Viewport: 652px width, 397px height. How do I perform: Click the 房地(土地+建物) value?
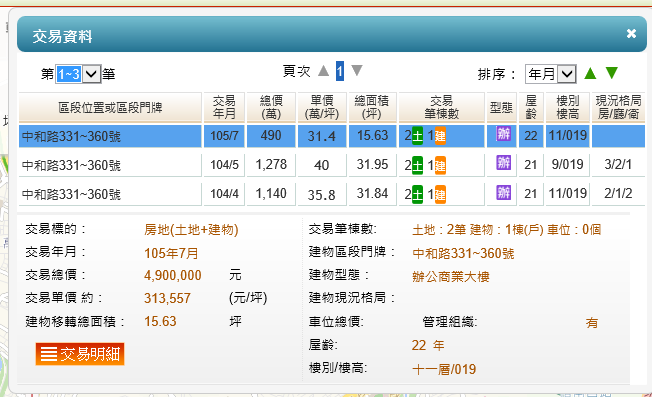click(x=191, y=229)
